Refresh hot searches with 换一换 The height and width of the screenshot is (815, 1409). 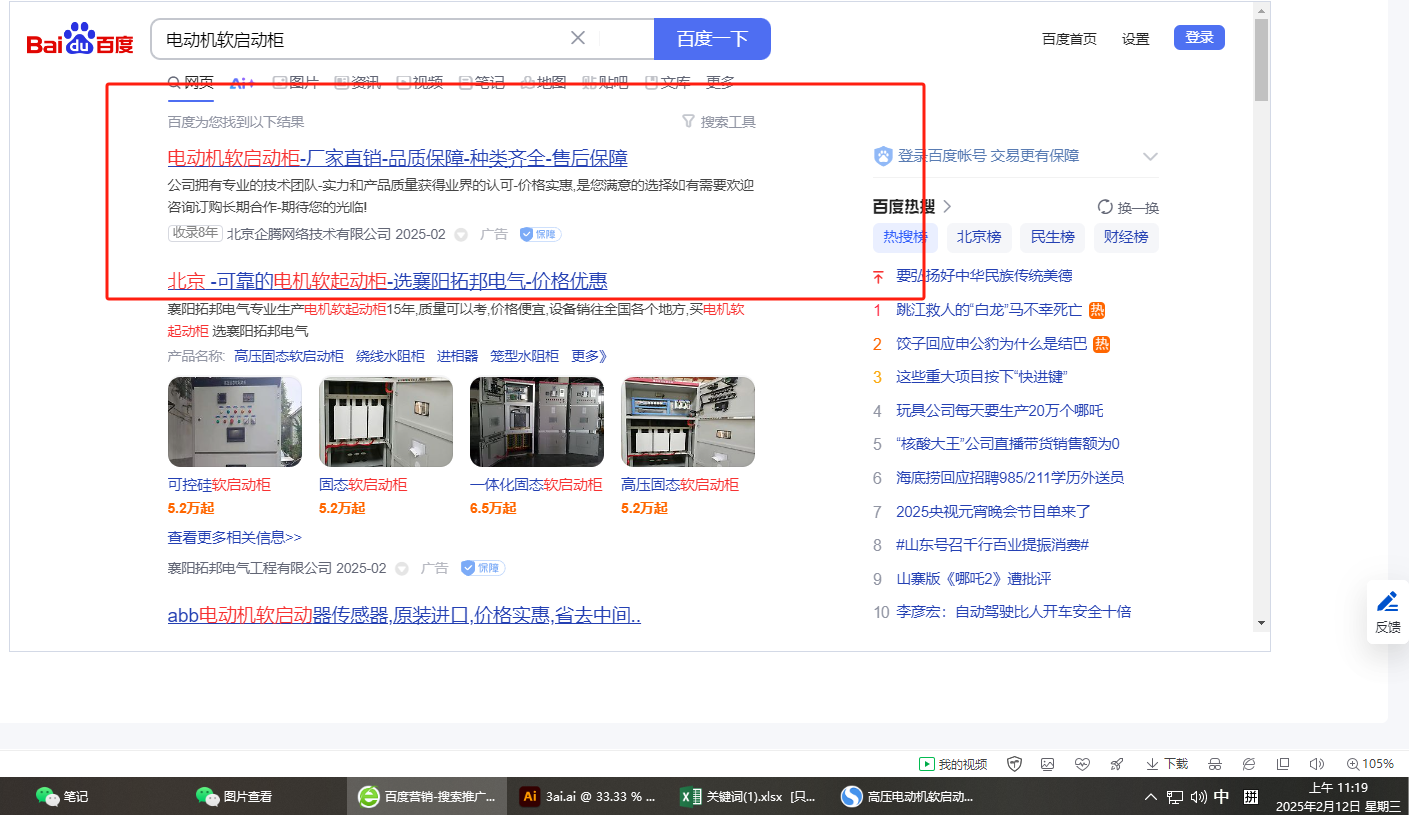pyautogui.click(x=1128, y=207)
